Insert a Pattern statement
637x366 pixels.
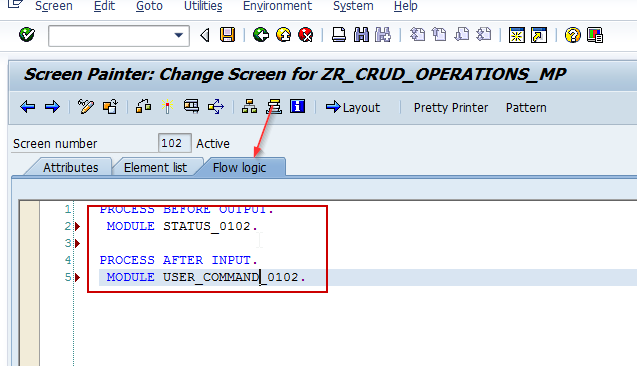526,108
